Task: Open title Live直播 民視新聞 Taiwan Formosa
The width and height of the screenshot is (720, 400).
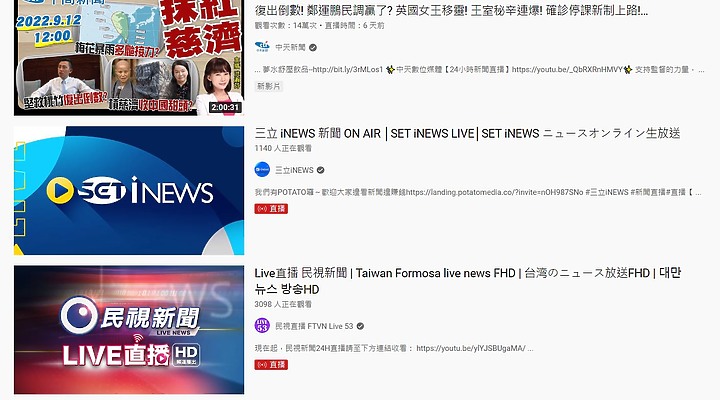Action: point(468,281)
